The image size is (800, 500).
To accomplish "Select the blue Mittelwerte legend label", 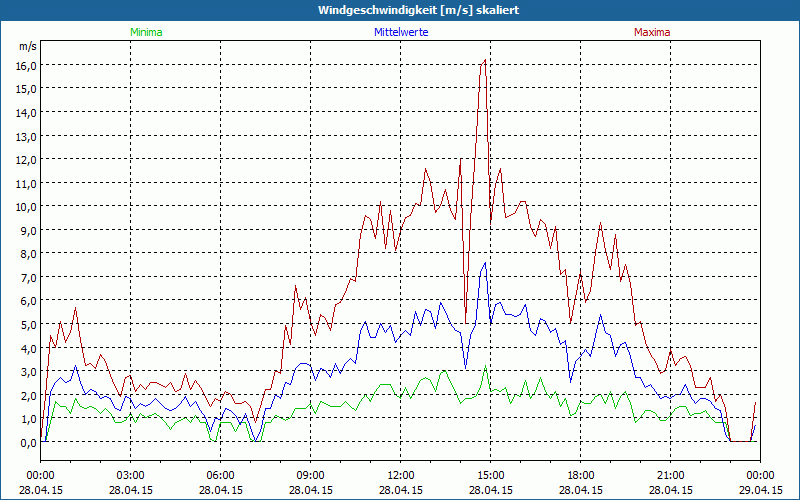I will (x=400, y=32).
